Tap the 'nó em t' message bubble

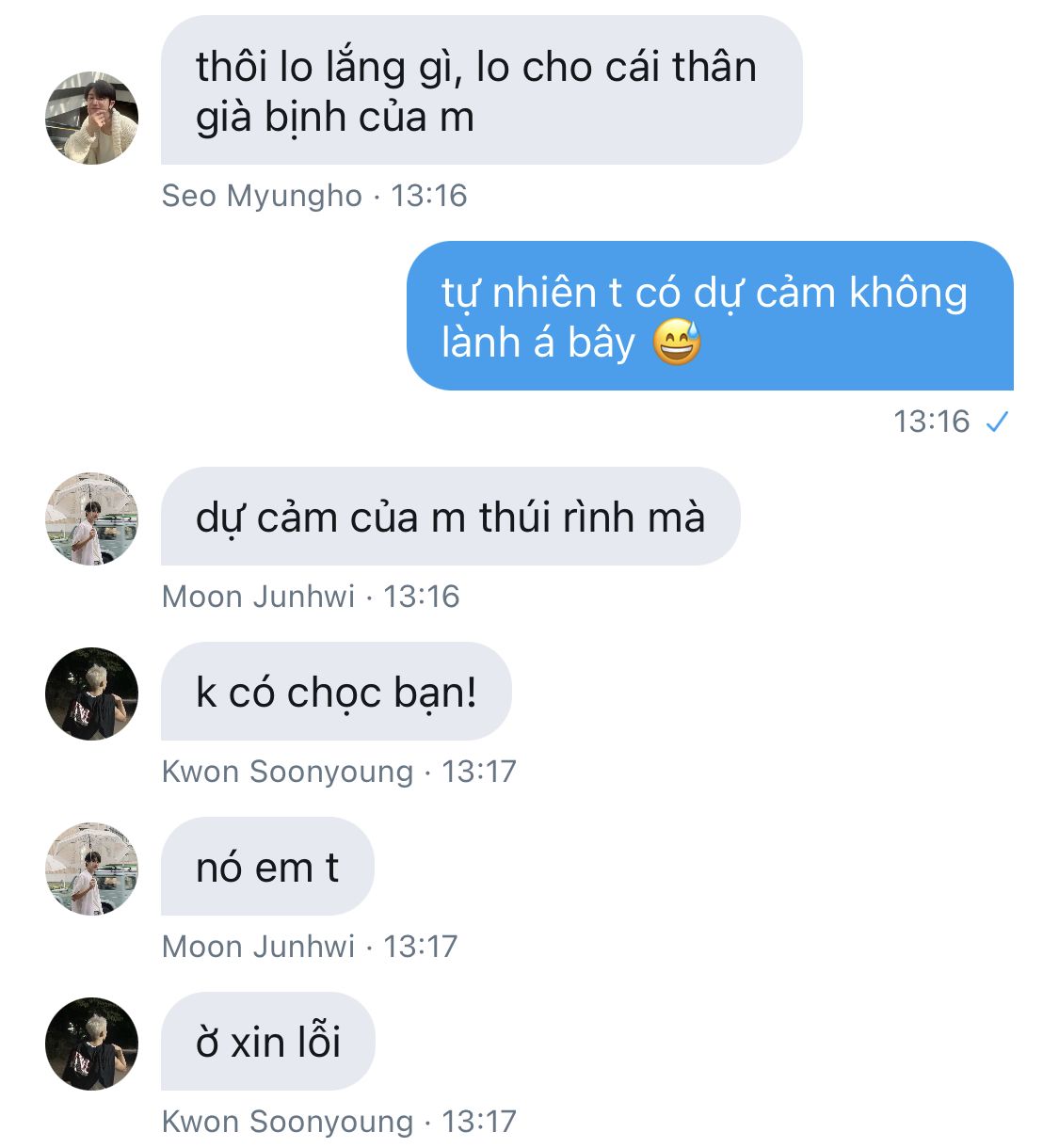[x=267, y=867]
